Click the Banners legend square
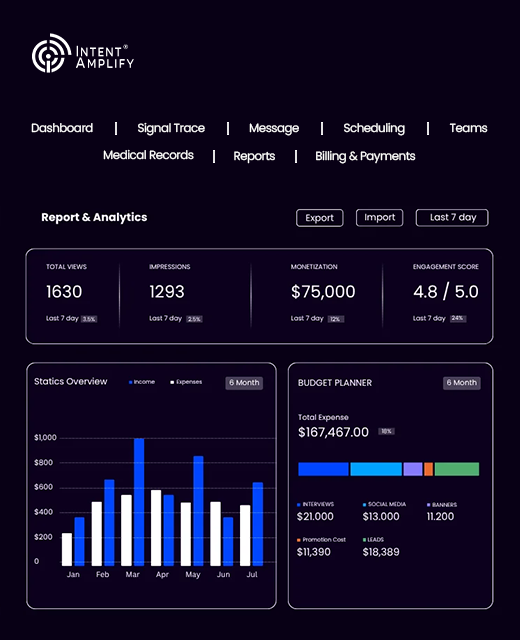 coord(428,505)
